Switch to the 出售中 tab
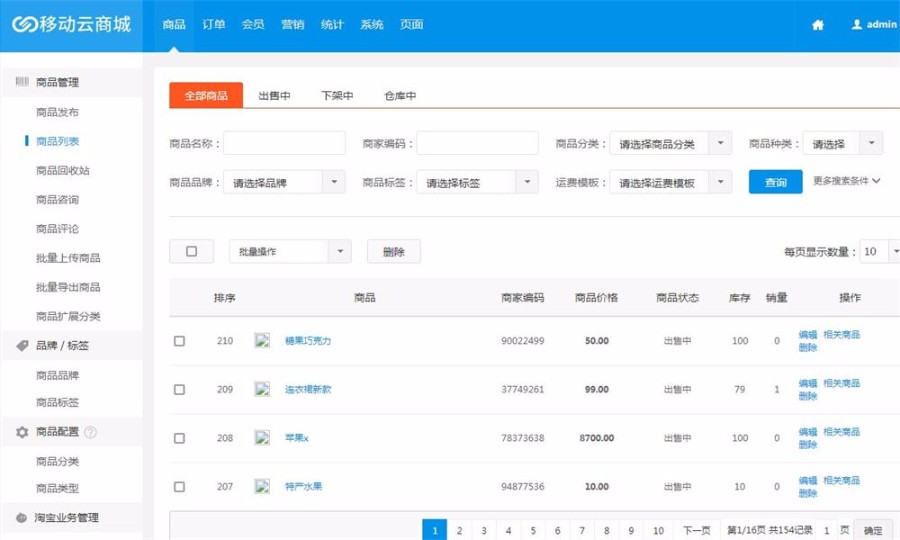Viewport: 900px width, 540px height. coord(274,96)
